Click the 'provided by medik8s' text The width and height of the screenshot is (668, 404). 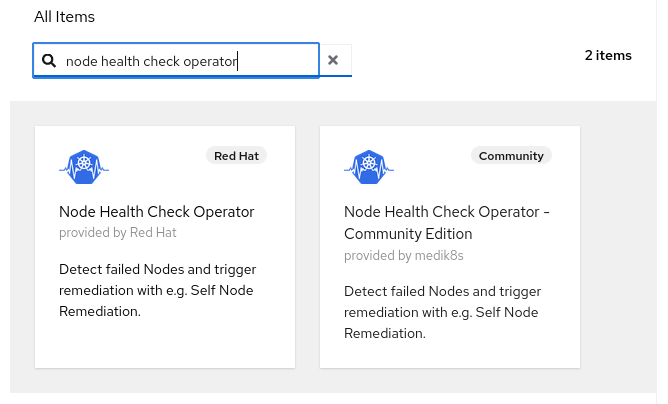403,255
